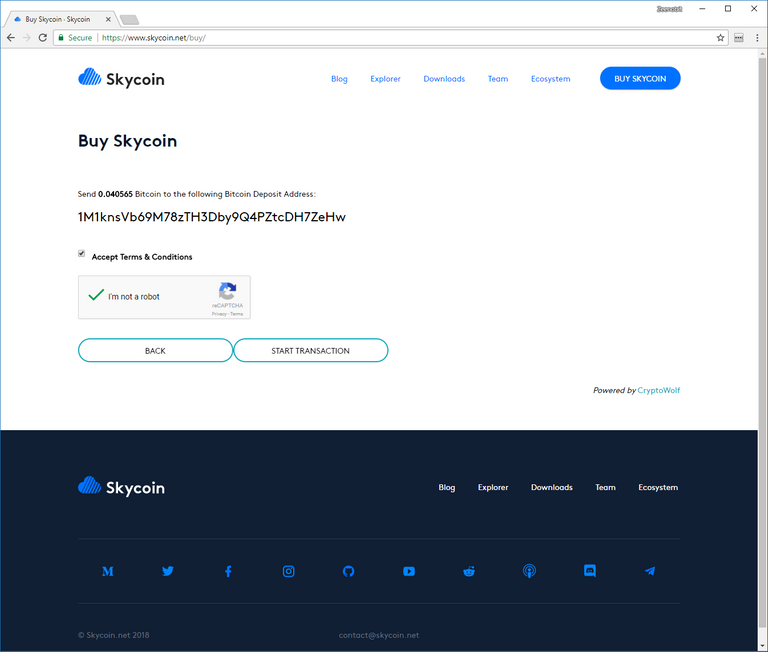Open the Facebook icon in the footer
Screen dimensions: 768x652
click(x=228, y=571)
